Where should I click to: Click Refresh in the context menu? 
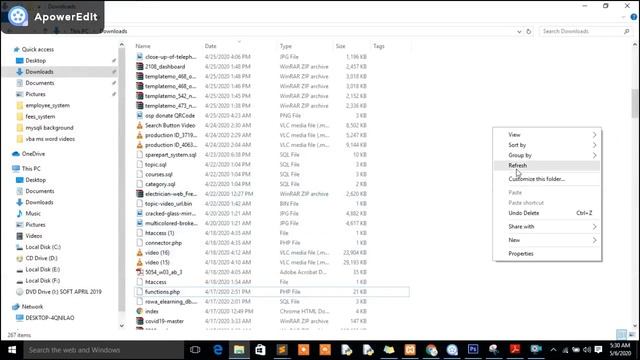click(x=547, y=166)
